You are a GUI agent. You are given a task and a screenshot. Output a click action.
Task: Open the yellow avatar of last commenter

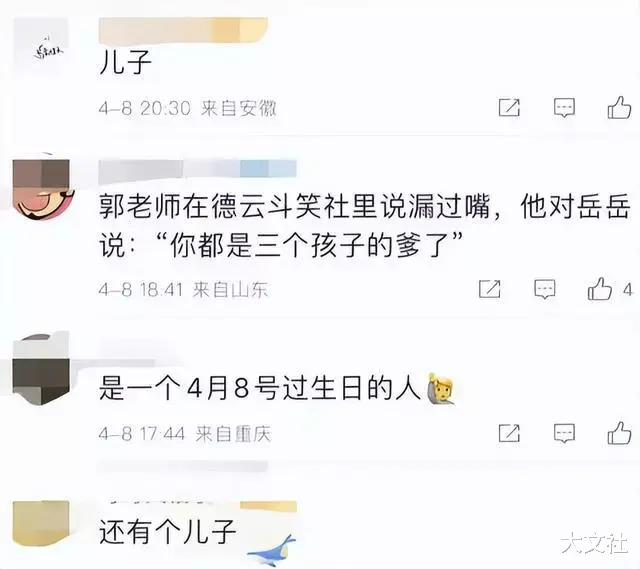41,523
